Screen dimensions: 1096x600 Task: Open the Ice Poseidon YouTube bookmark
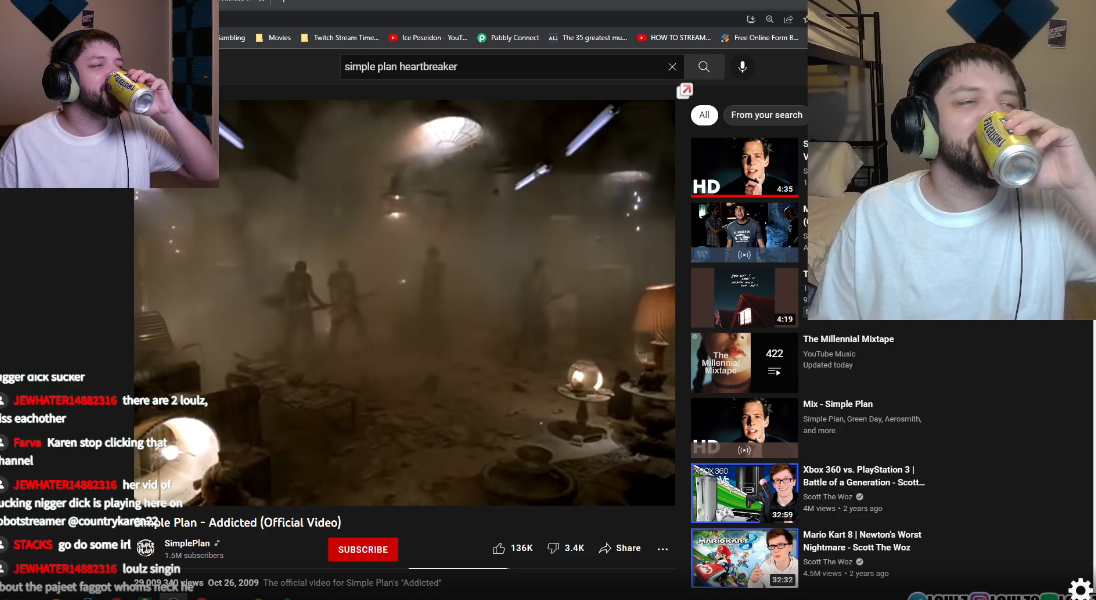(428, 38)
